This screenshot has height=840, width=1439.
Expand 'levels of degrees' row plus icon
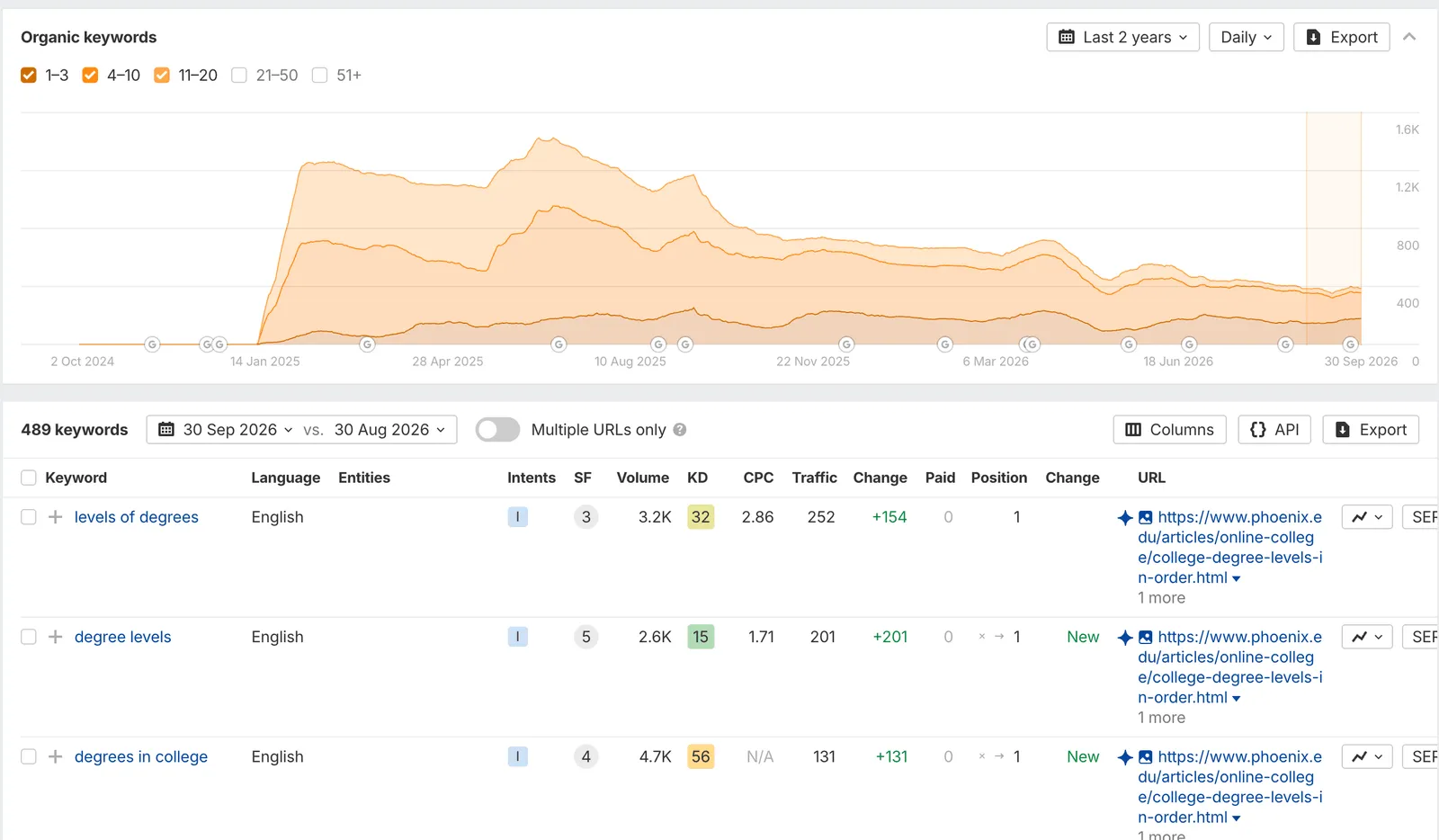[x=56, y=517]
